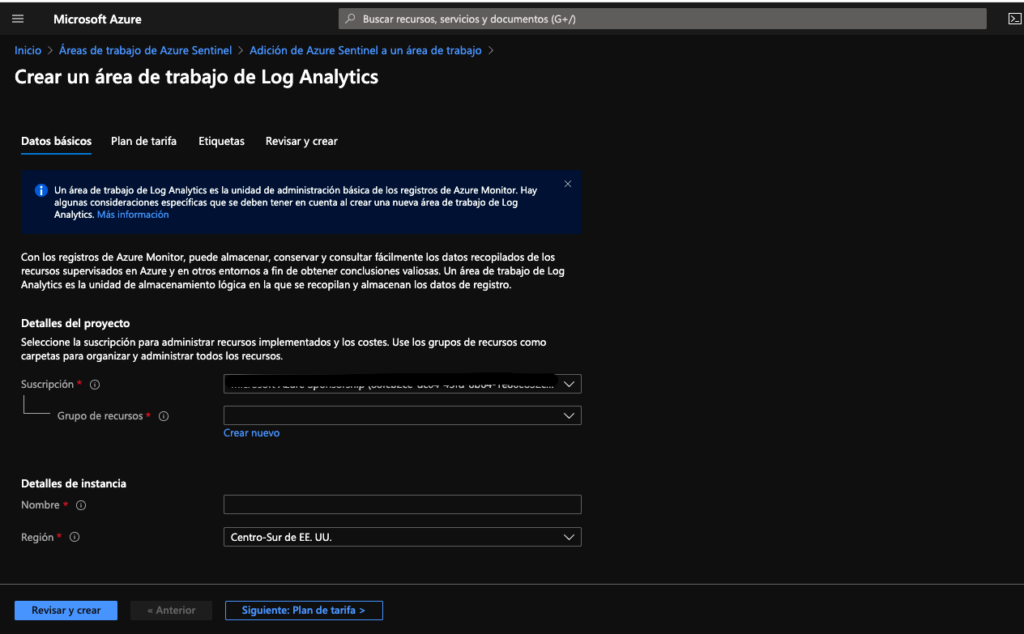Click the info icon next to Suscripción
This screenshot has width=1024, height=634.
94,384
